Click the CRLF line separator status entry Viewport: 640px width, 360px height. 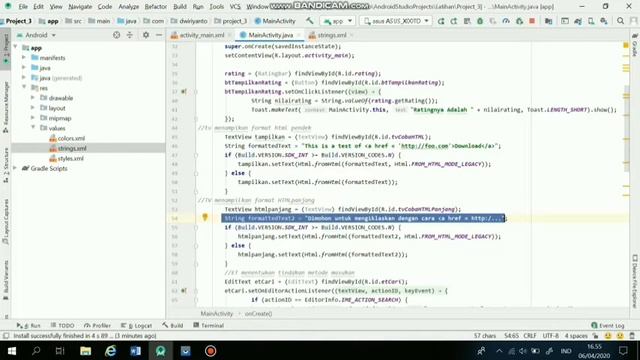pyautogui.click(x=530, y=336)
